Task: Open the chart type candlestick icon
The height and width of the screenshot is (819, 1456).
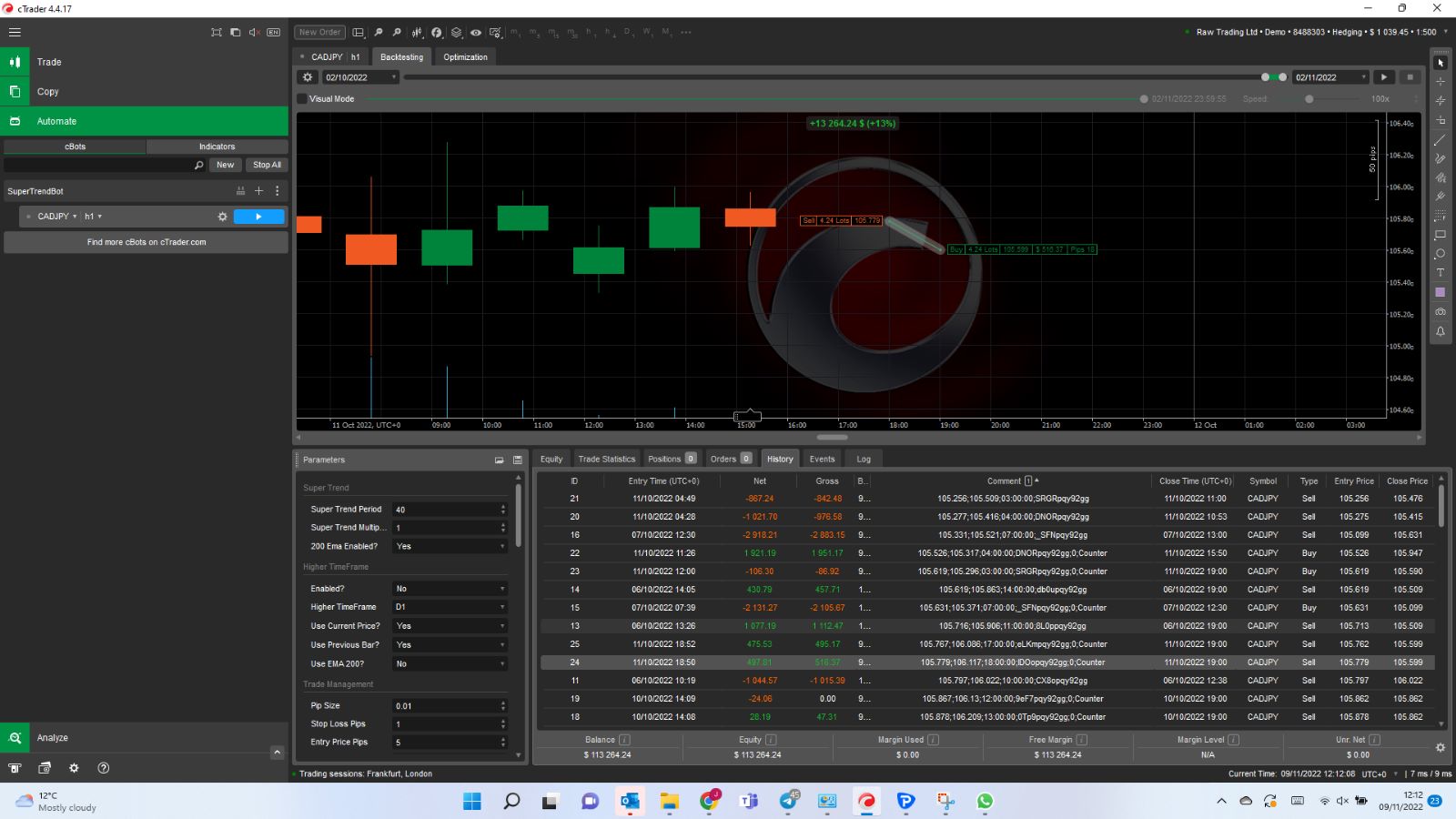Action: point(417,32)
